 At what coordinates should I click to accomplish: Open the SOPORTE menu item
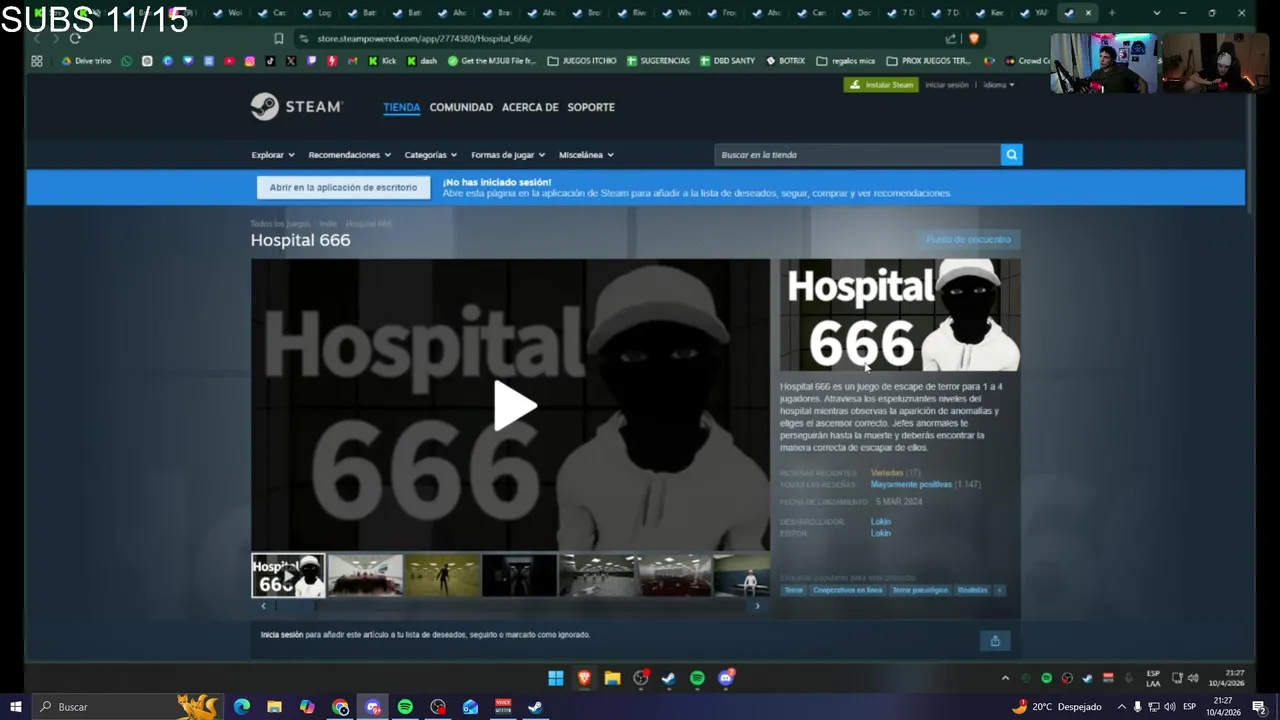591,107
